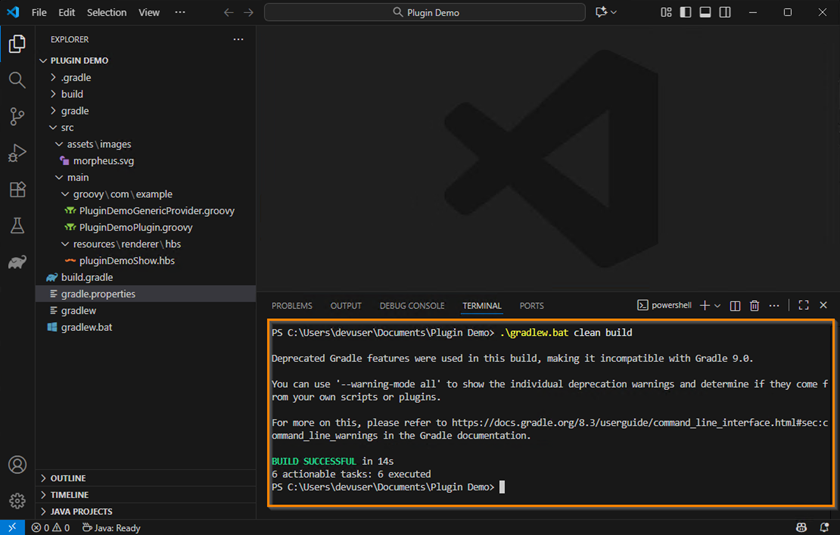Screen dimensions: 840x535
Task: Open Copilot chat icon in title bar
Action: (x=601, y=12)
